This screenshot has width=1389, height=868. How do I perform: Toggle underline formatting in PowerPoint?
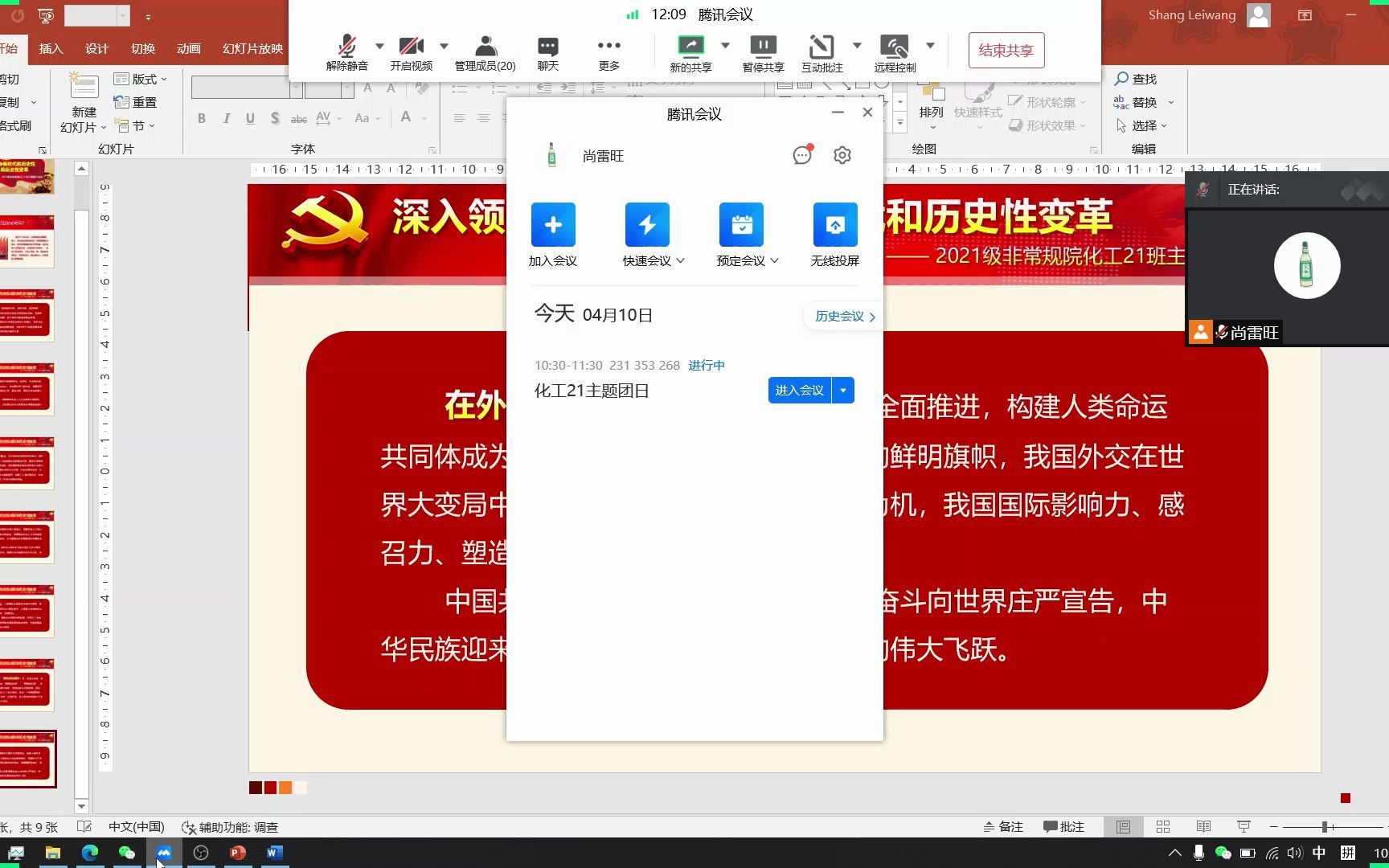pyautogui.click(x=250, y=118)
